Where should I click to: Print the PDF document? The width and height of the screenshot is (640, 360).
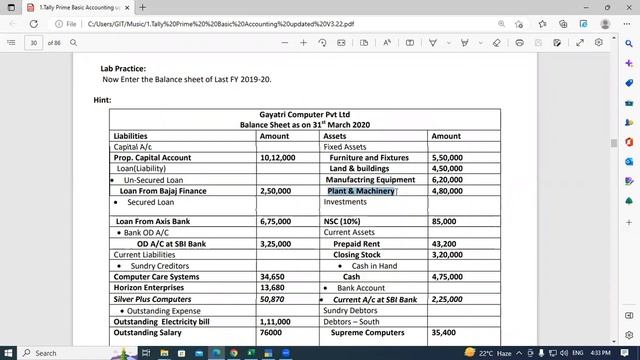519,42
